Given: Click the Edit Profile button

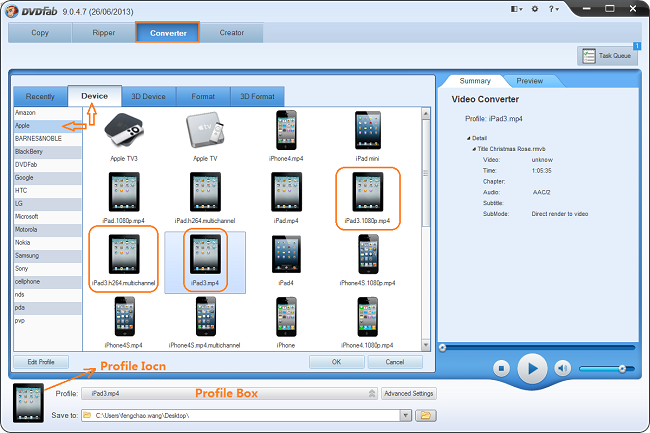Looking at the screenshot, I should (x=41, y=362).
